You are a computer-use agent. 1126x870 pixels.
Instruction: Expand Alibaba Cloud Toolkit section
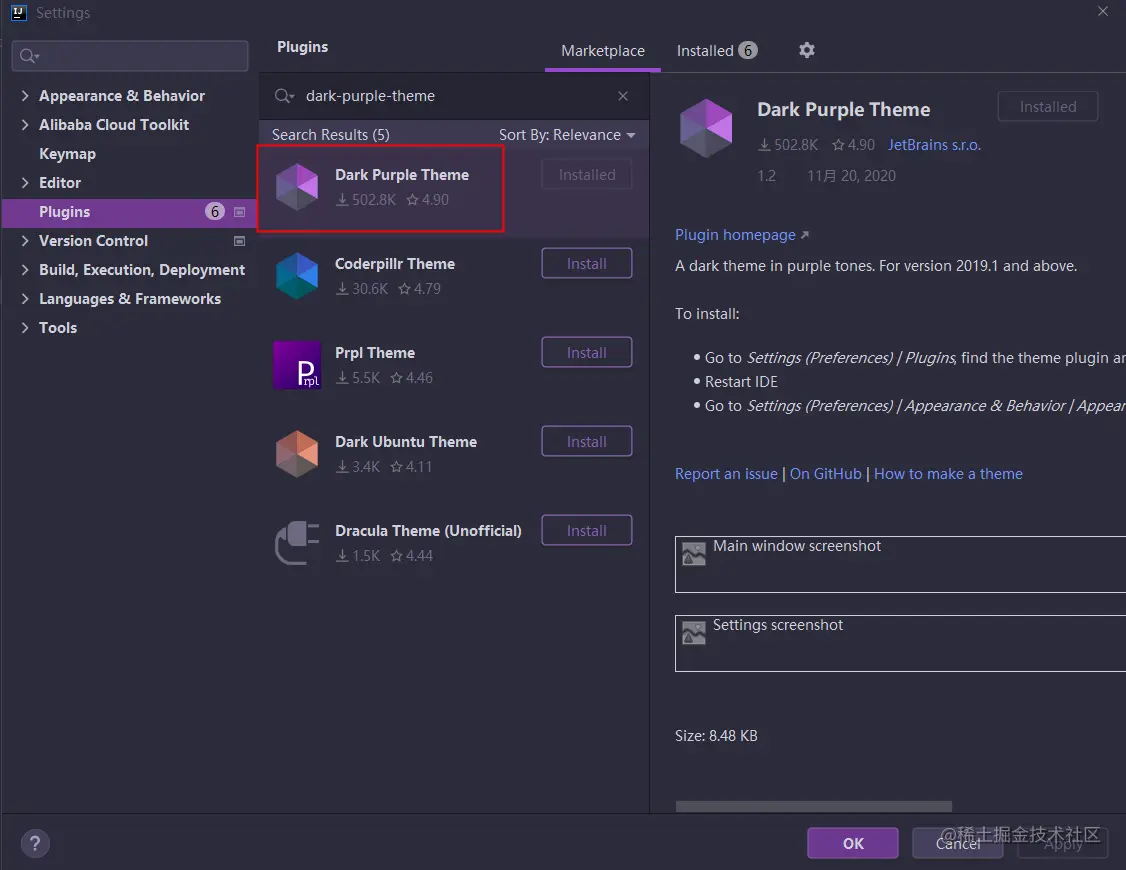[x=25, y=125]
